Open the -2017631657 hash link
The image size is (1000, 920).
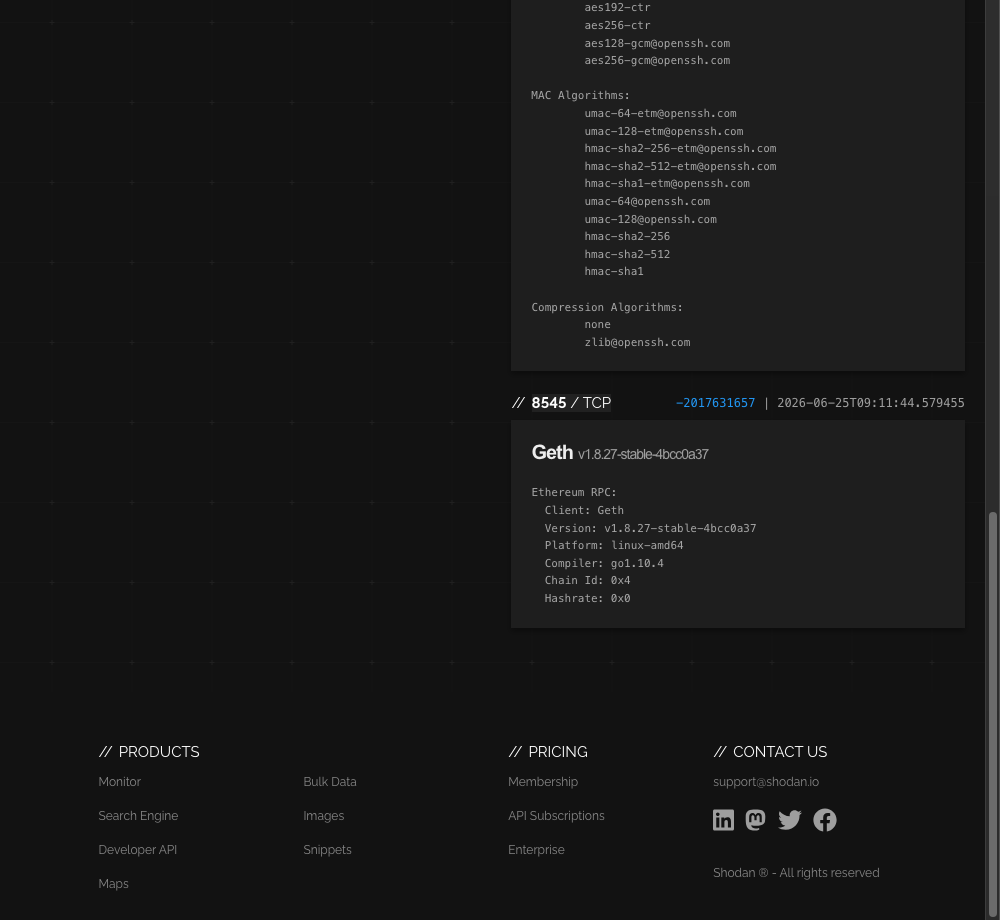point(715,403)
